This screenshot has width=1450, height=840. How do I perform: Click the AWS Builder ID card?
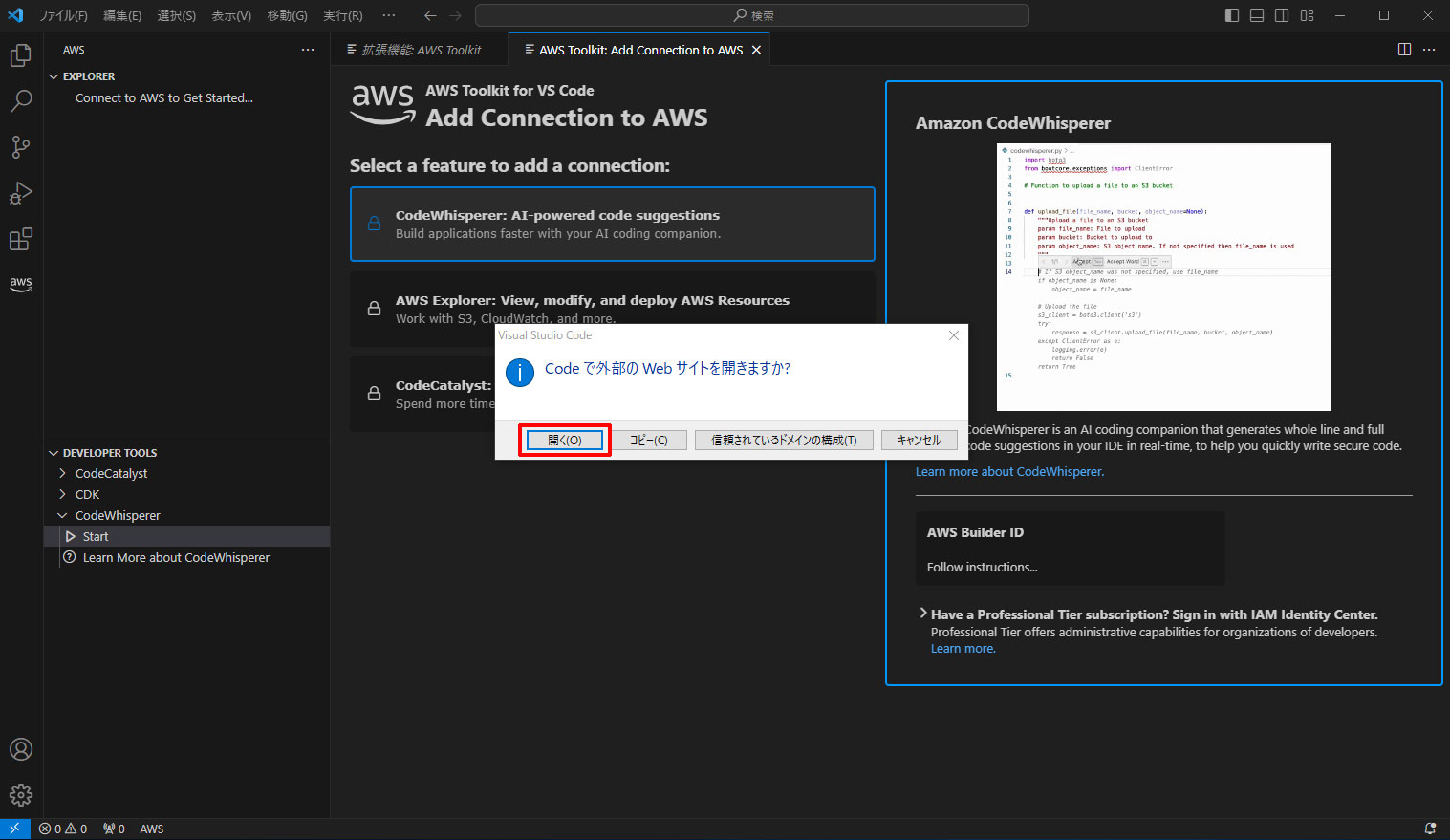coord(1070,549)
